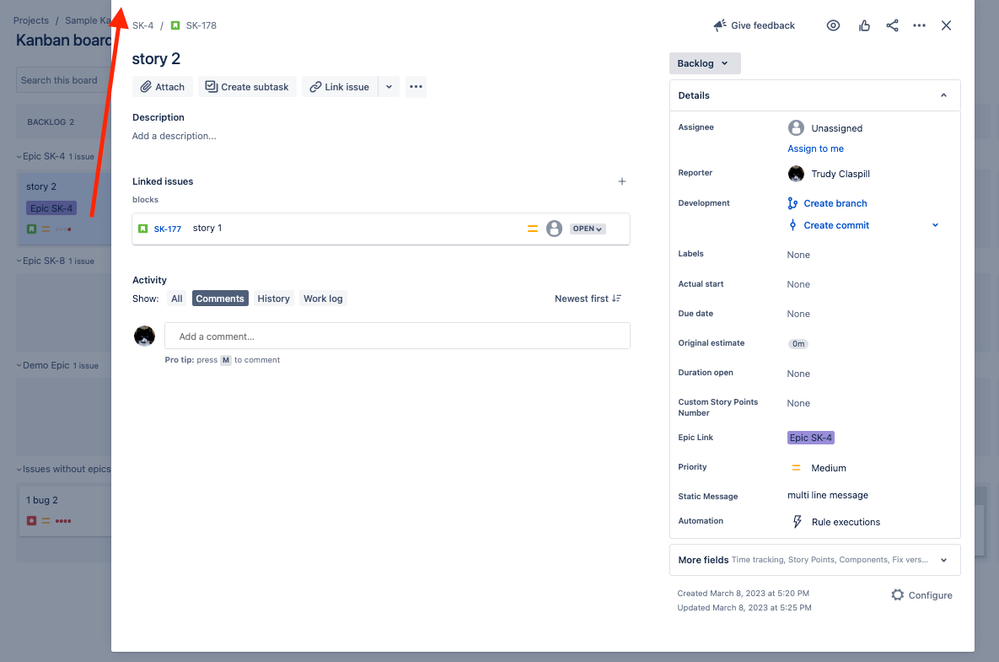Expand chevron beside Create commit
This screenshot has height=662, width=999.
(x=935, y=225)
